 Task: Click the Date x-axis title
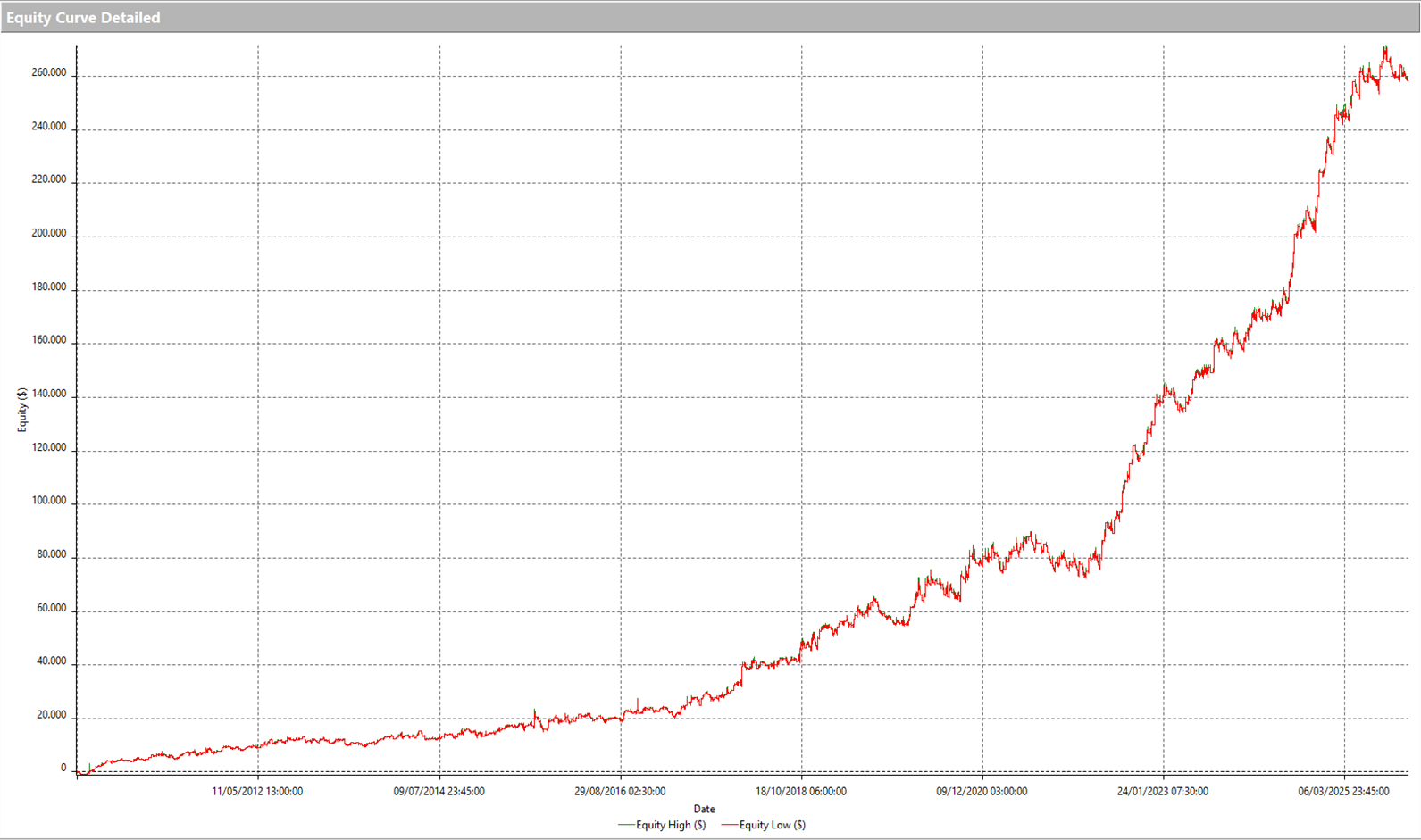[x=704, y=809]
